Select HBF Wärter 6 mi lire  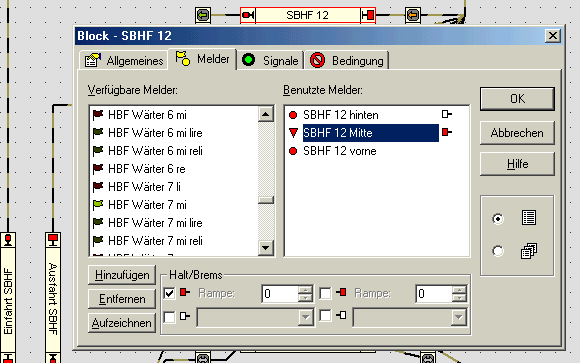click(x=155, y=133)
